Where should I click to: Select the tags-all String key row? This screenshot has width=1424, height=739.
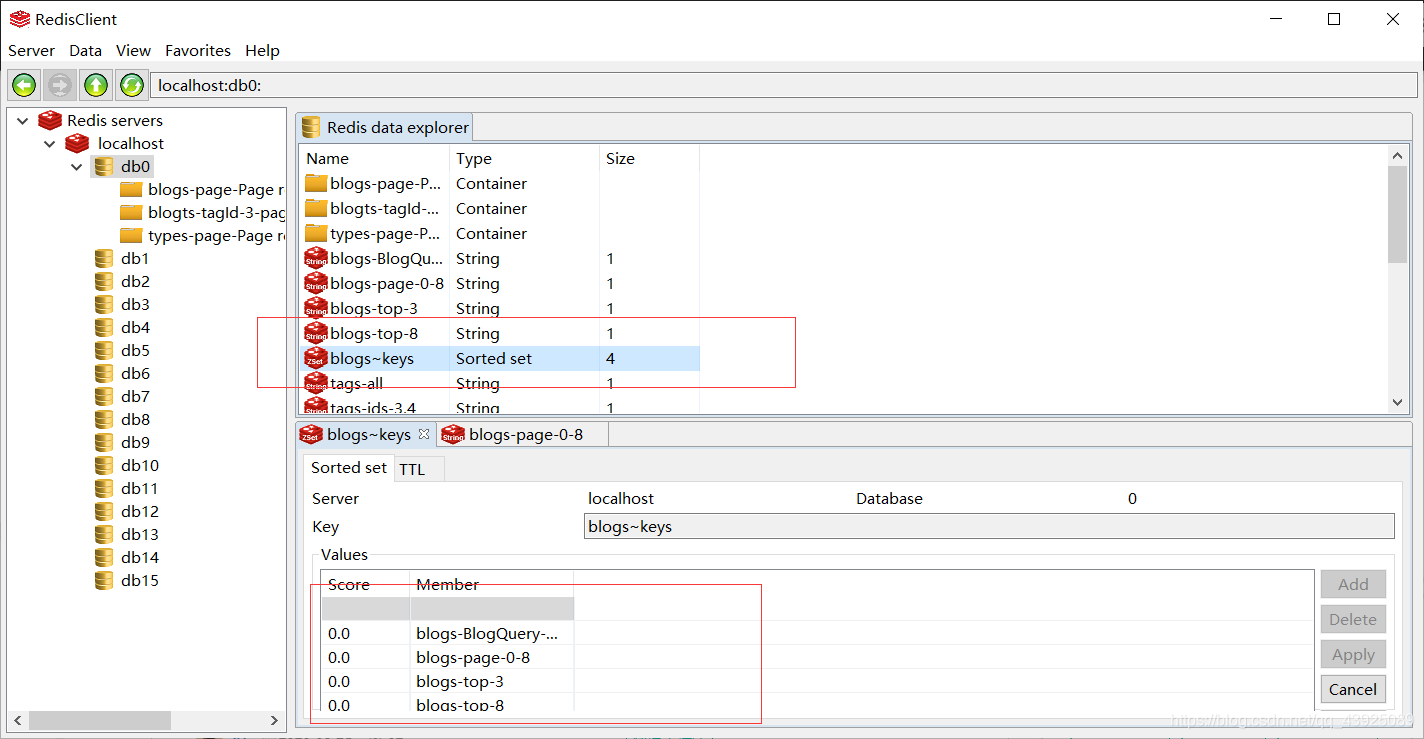(x=500, y=384)
